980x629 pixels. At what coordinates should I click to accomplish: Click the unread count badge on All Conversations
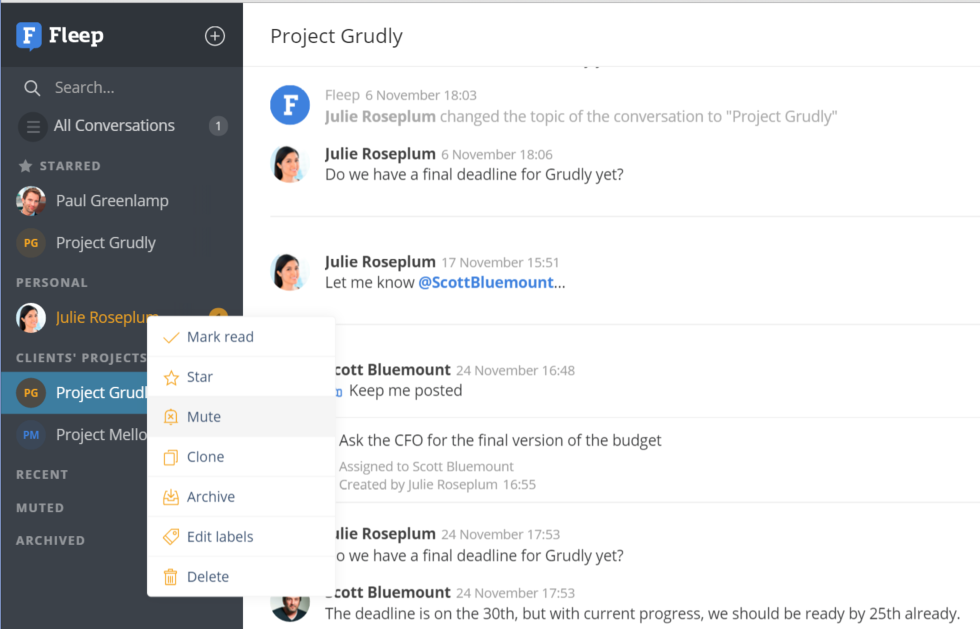click(x=218, y=126)
